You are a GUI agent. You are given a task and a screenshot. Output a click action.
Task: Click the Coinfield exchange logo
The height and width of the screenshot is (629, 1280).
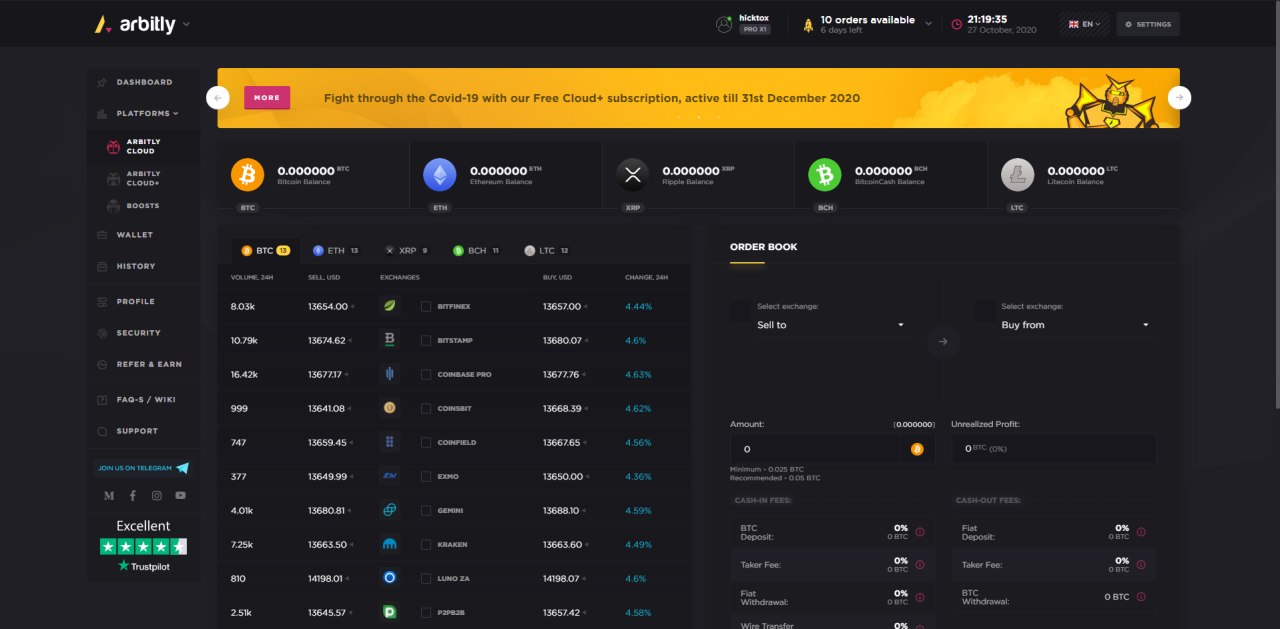tap(390, 442)
